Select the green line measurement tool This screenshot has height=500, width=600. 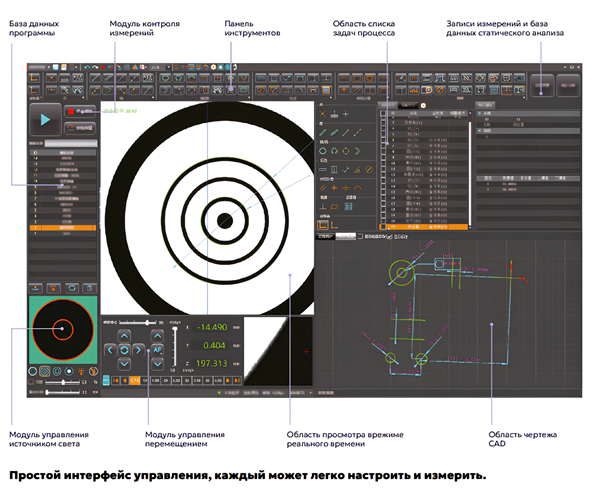(x=322, y=133)
